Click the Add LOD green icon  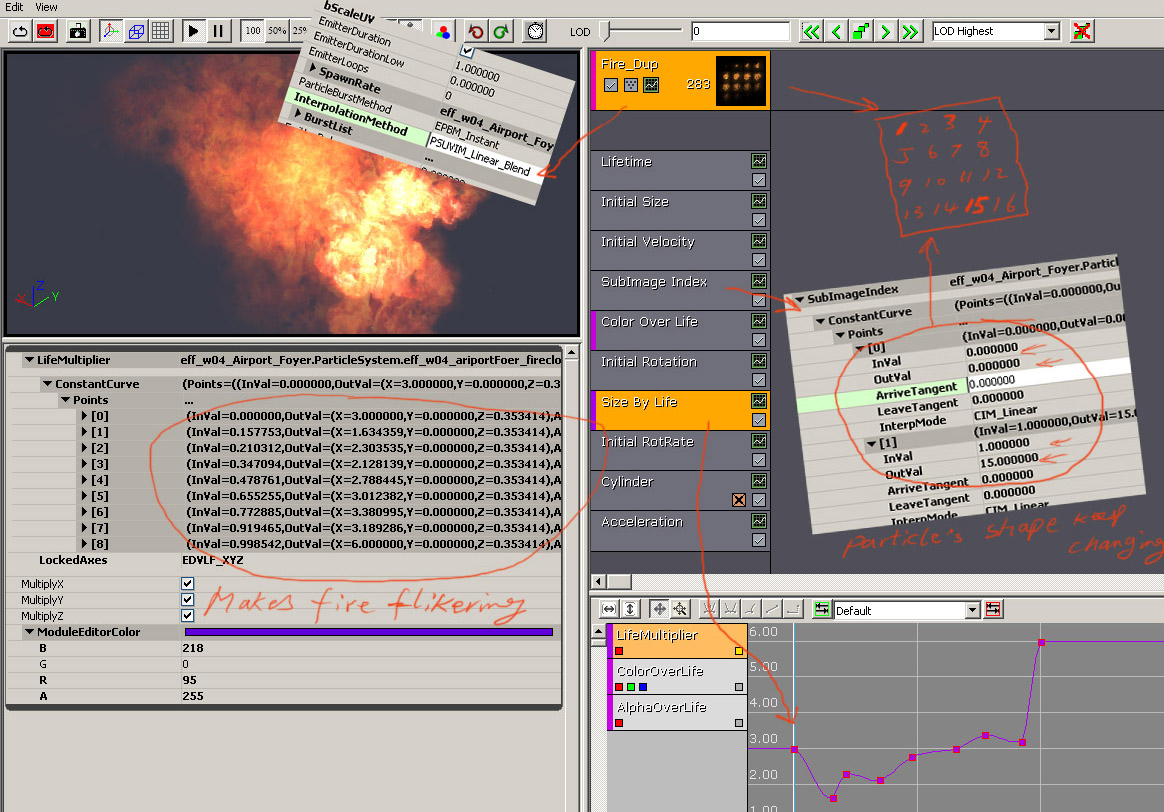861,31
